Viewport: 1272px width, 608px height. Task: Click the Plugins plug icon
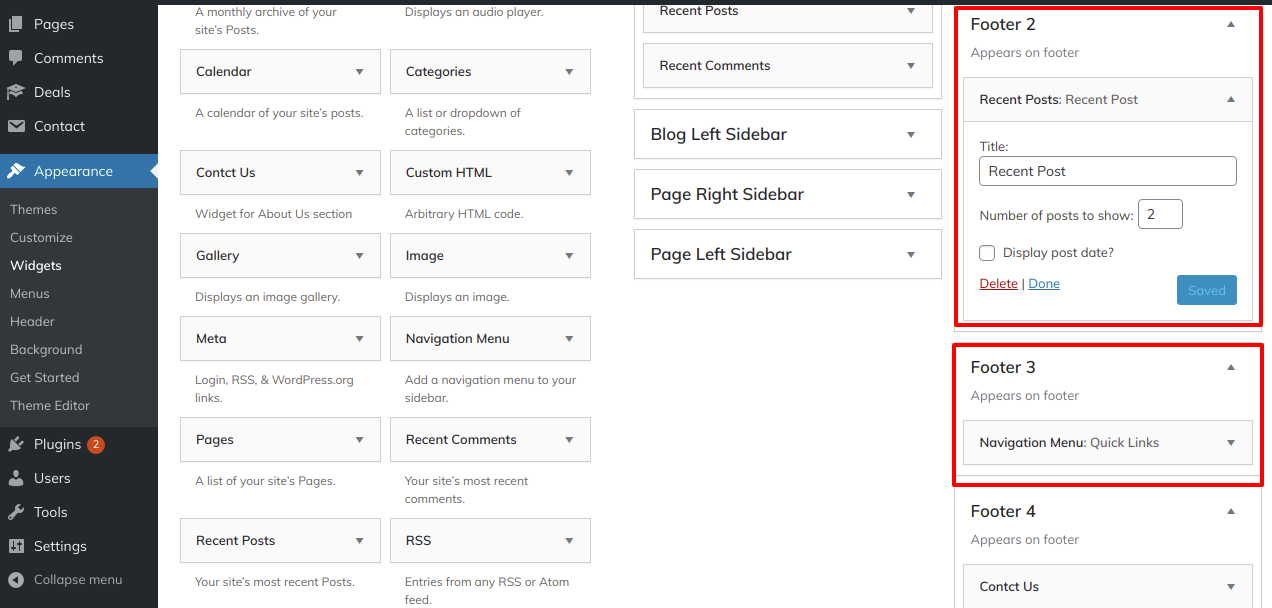point(16,444)
